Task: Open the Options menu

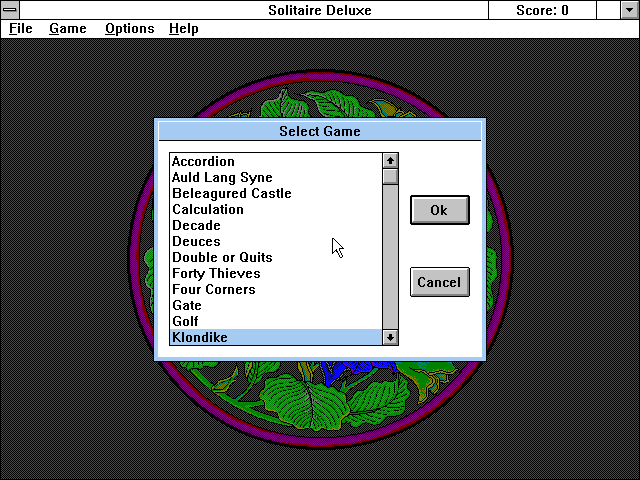Action: (x=129, y=29)
